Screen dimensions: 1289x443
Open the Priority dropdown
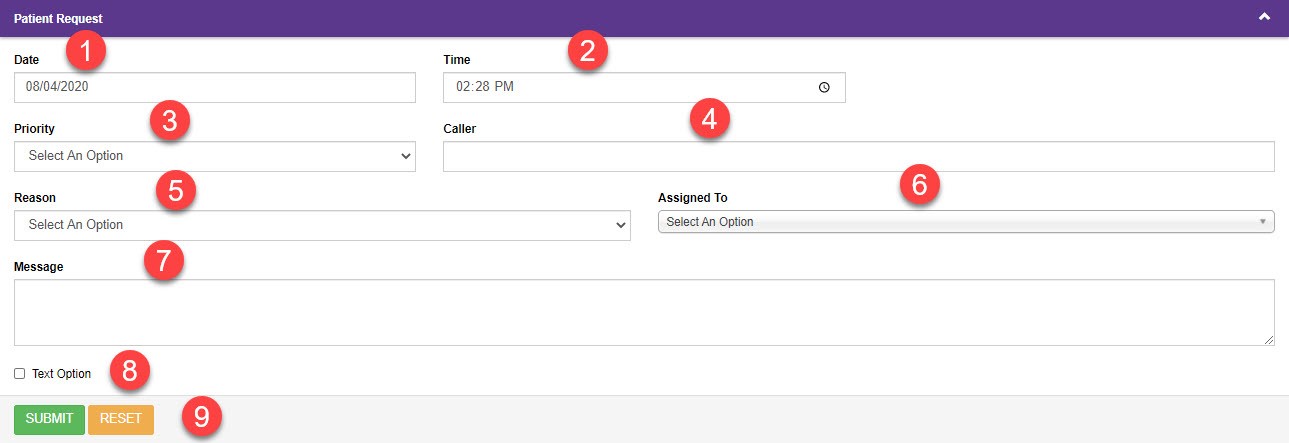(215, 156)
